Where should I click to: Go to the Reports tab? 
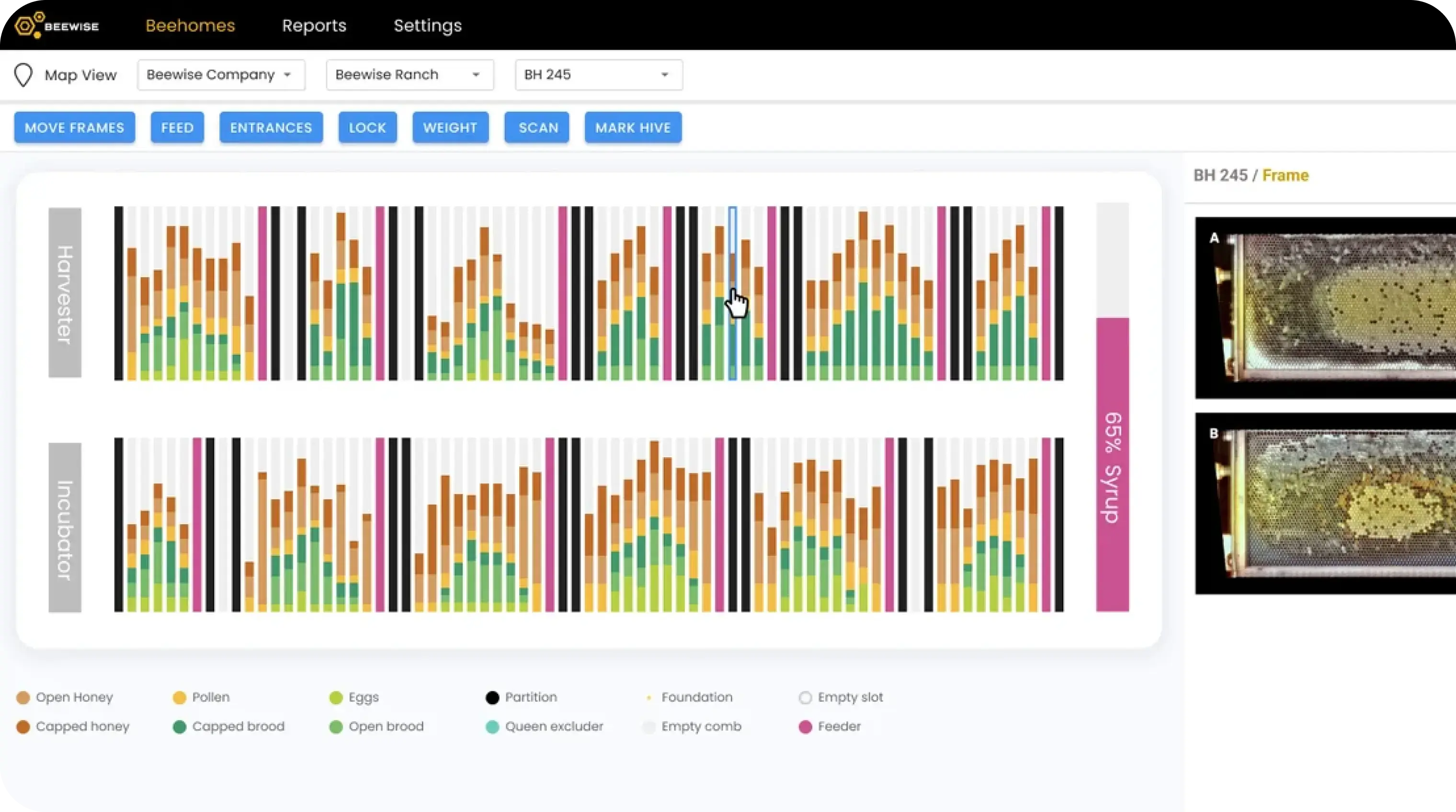(314, 25)
